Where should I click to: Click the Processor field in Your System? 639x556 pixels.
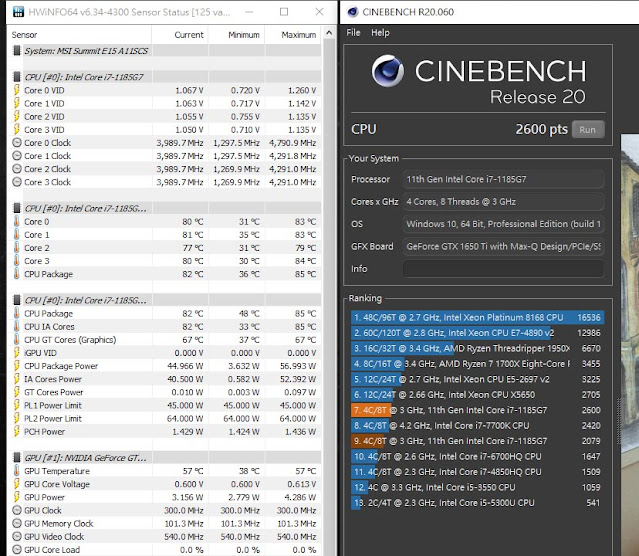[x=503, y=179]
